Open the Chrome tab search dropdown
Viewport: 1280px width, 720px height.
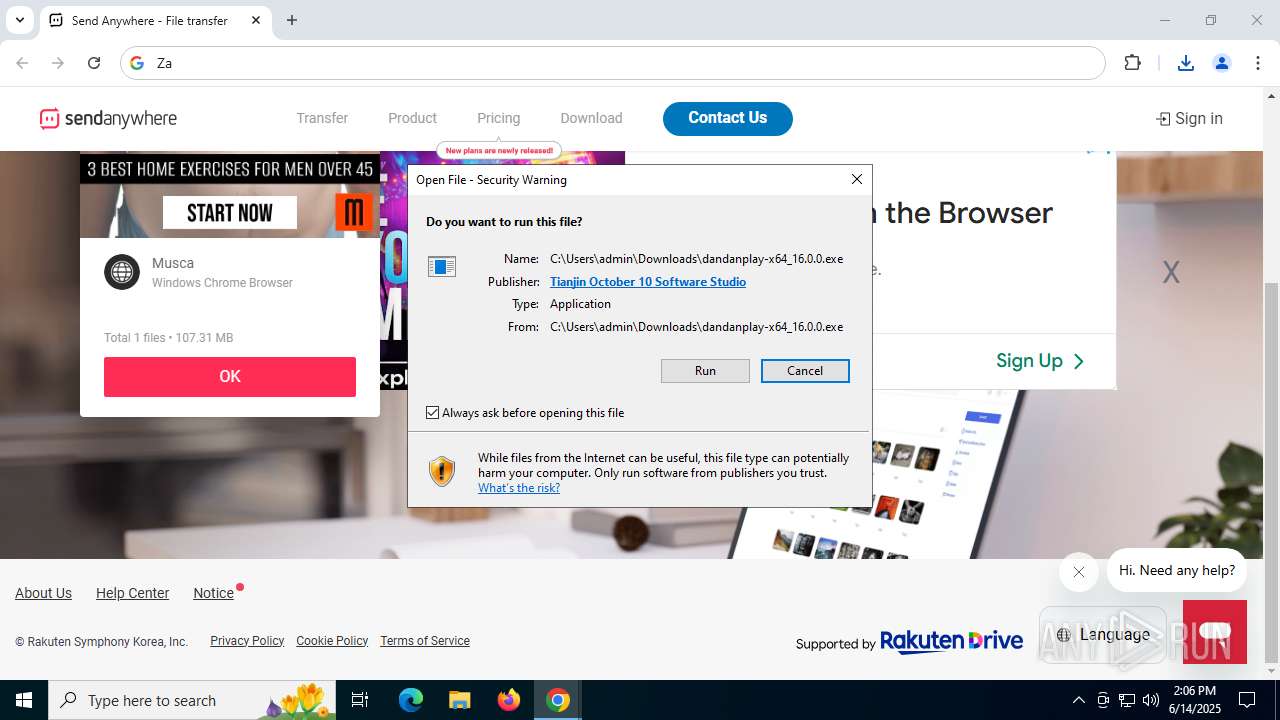tap(19, 20)
